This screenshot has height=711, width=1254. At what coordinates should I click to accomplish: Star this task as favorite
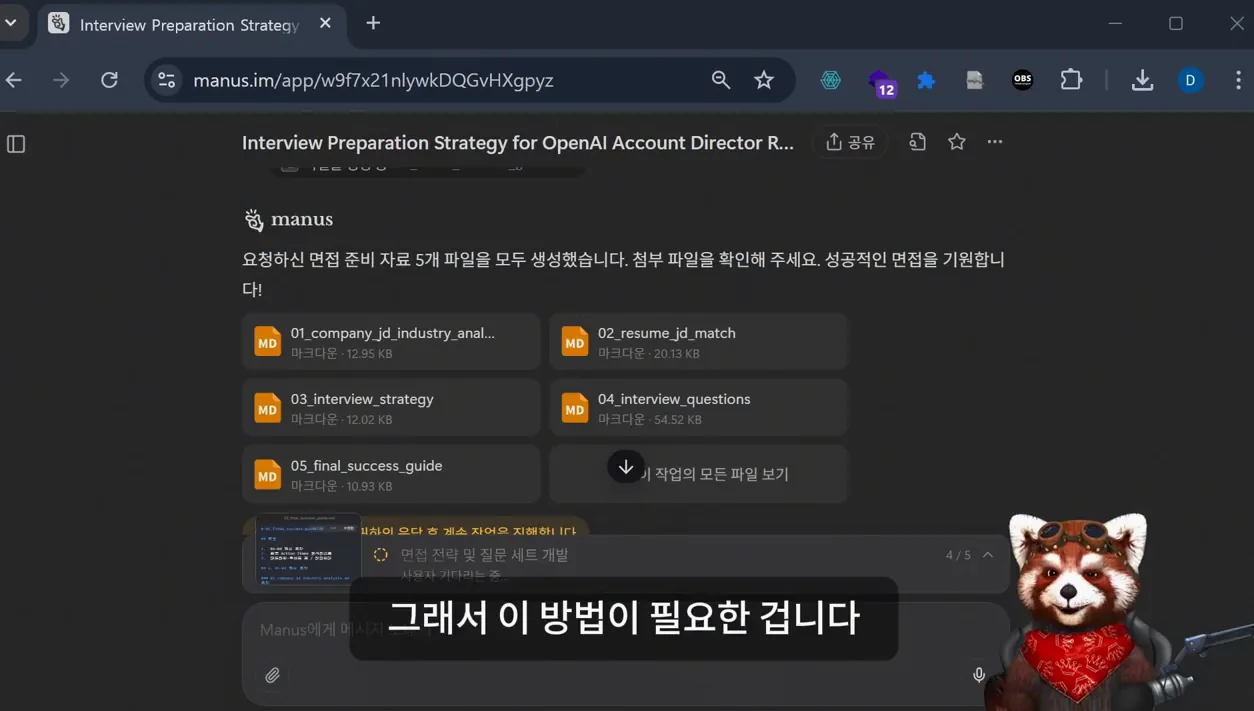coord(956,142)
